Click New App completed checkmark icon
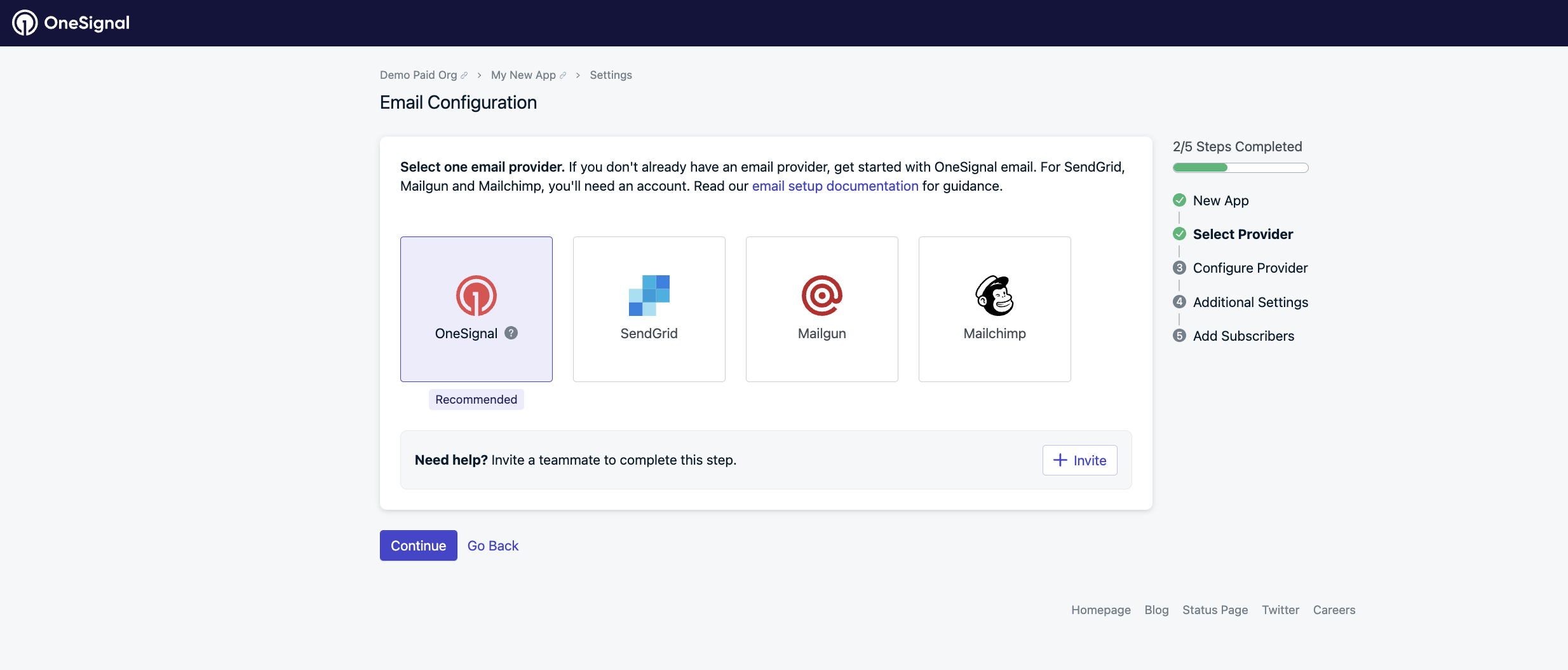This screenshot has width=1568, height=670. pyautogui.click(x=1180, y=200)
